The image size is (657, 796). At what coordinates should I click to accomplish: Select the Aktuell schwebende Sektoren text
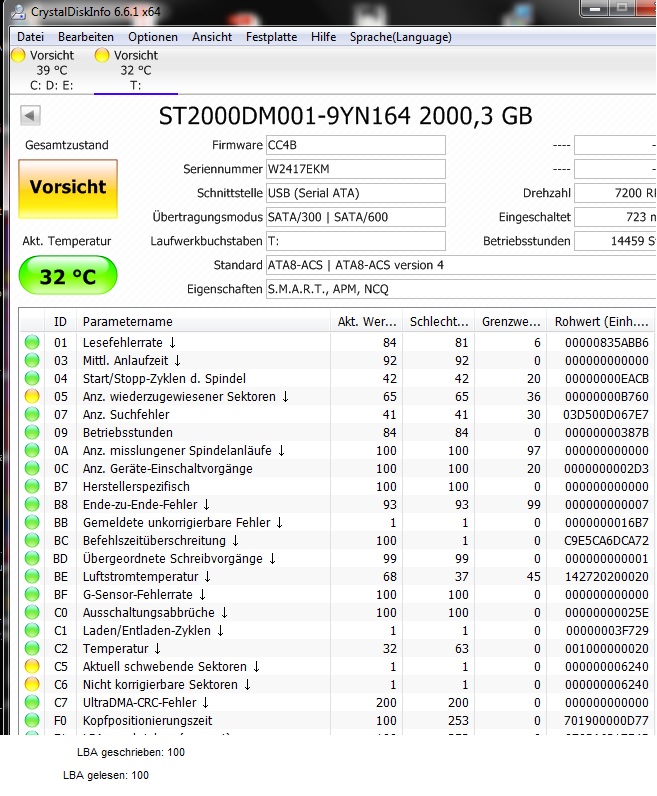pos(171,667)
